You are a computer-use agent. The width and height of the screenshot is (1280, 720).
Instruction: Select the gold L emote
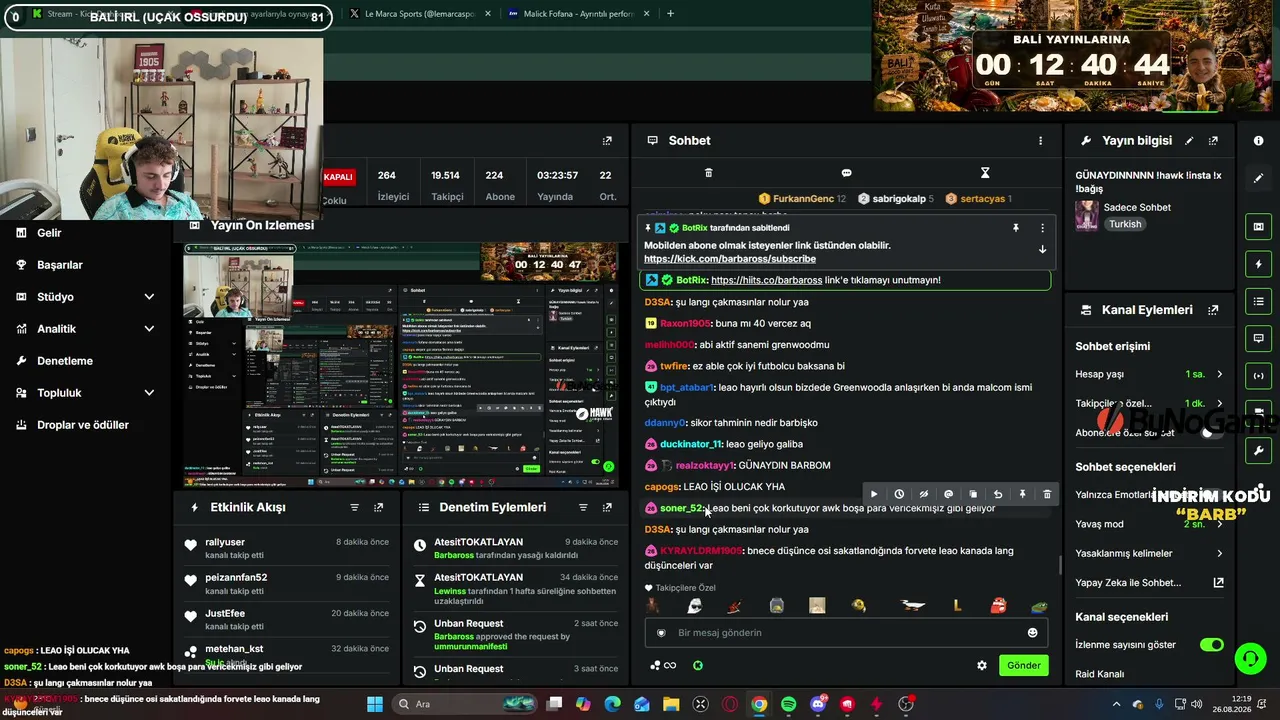point(957,605)
